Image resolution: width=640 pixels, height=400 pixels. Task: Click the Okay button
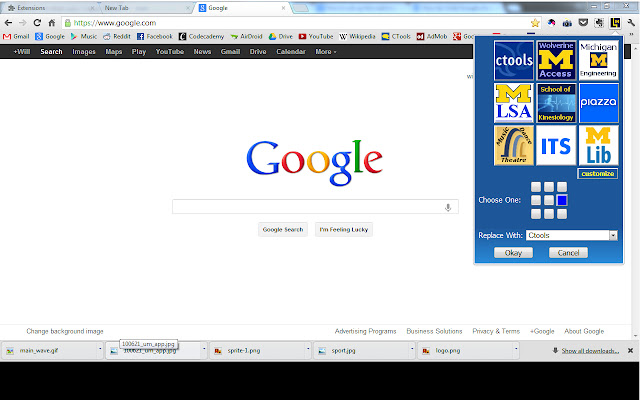[513, 253]
